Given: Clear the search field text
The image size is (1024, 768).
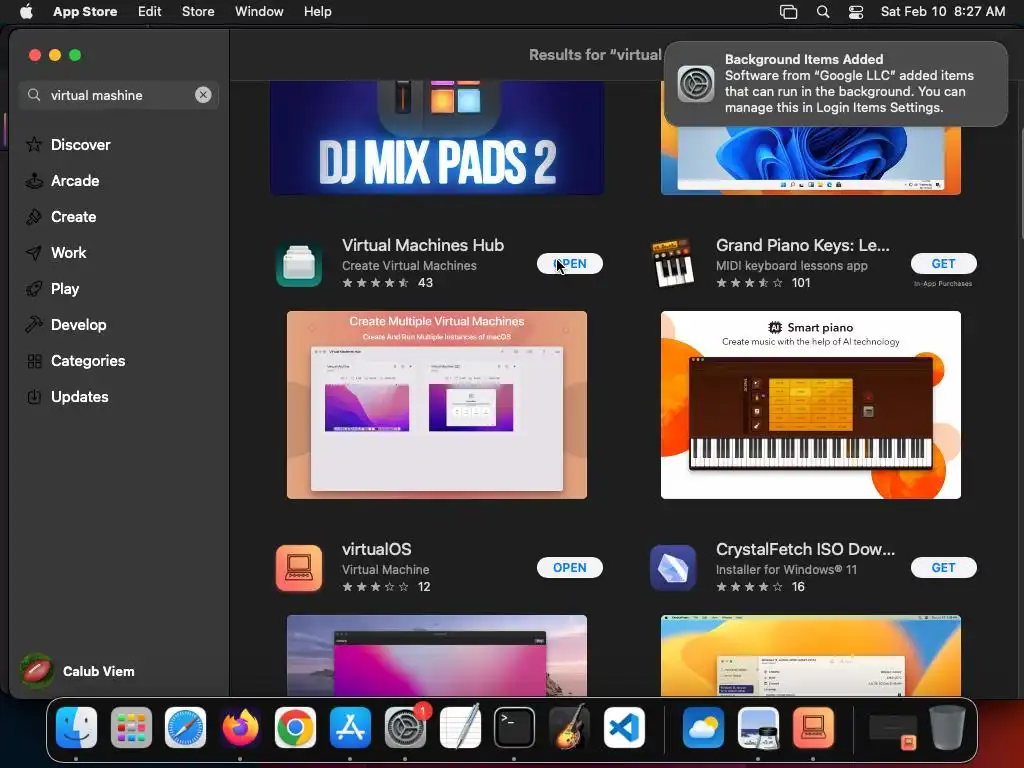Looking at the screenshot, I should 203,95.
